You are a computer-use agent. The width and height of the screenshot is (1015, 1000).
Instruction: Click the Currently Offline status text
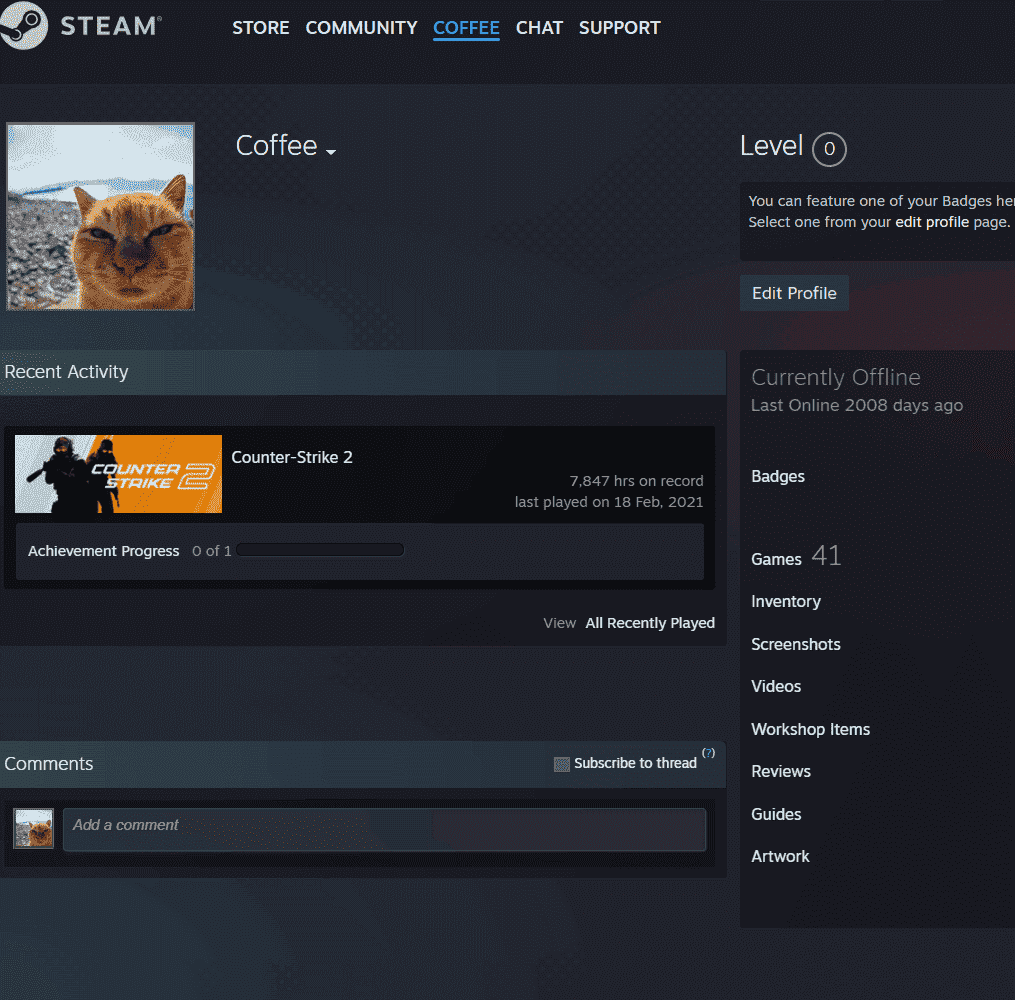click(x=836, y=377)
